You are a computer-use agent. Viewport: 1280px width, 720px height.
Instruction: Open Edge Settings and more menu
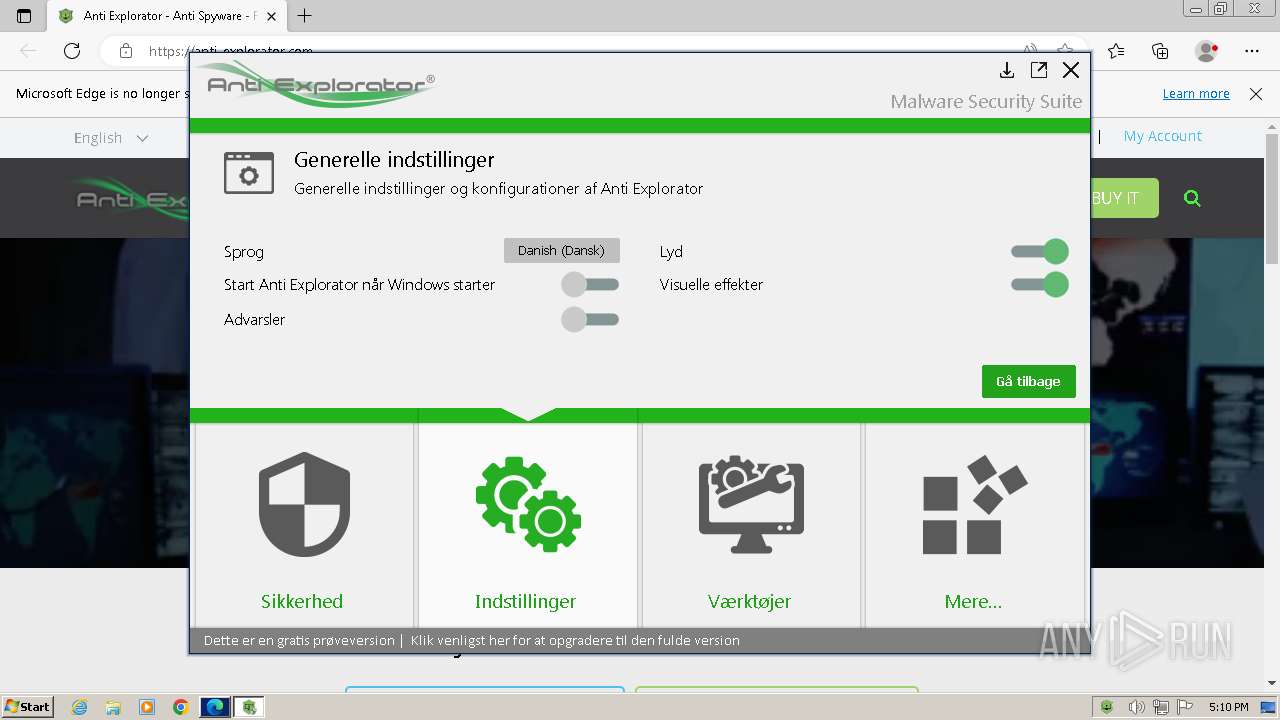(x=1252, y=51)
